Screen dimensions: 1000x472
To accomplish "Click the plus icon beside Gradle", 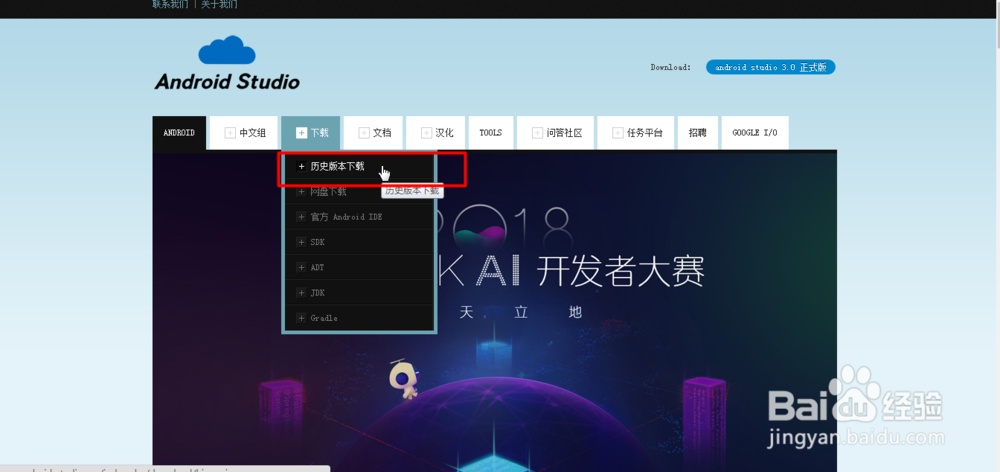I will 302,318.
